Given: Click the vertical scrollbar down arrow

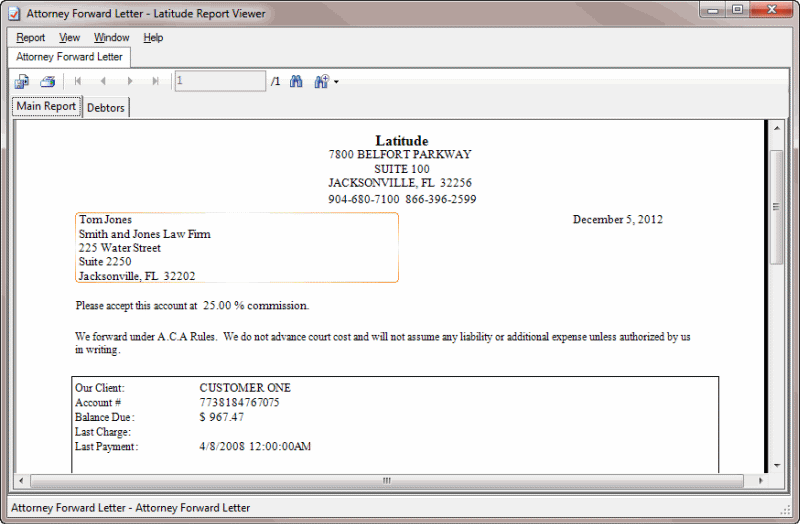Looking at the screenshot, I should tap(777, 465).
